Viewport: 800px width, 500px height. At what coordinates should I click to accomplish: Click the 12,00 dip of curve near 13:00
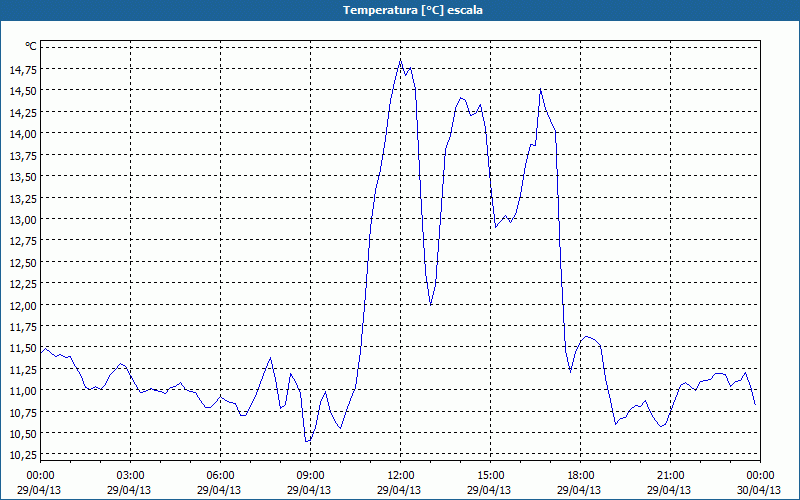431,305
